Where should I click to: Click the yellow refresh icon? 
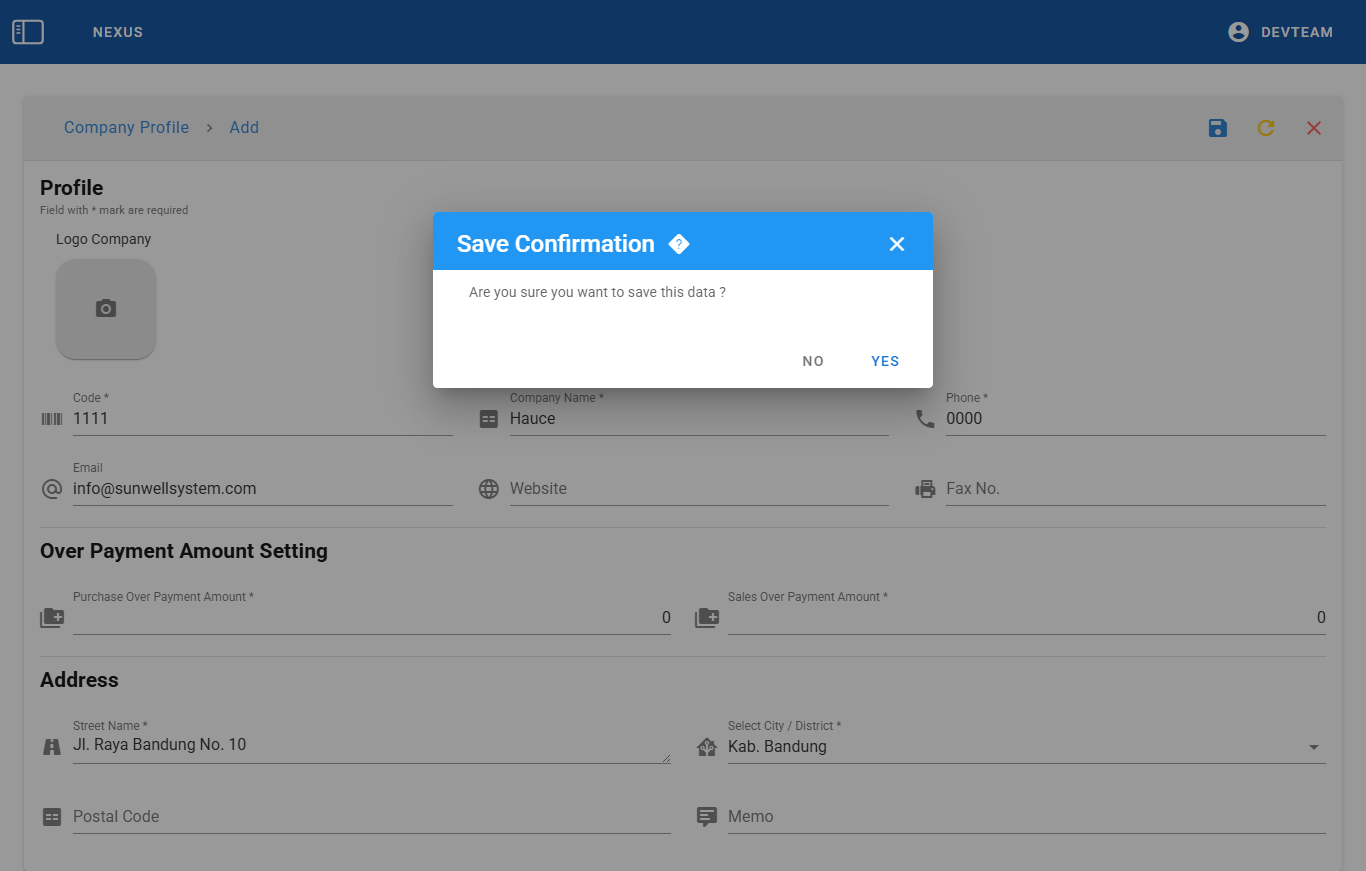click(1266, 128)
